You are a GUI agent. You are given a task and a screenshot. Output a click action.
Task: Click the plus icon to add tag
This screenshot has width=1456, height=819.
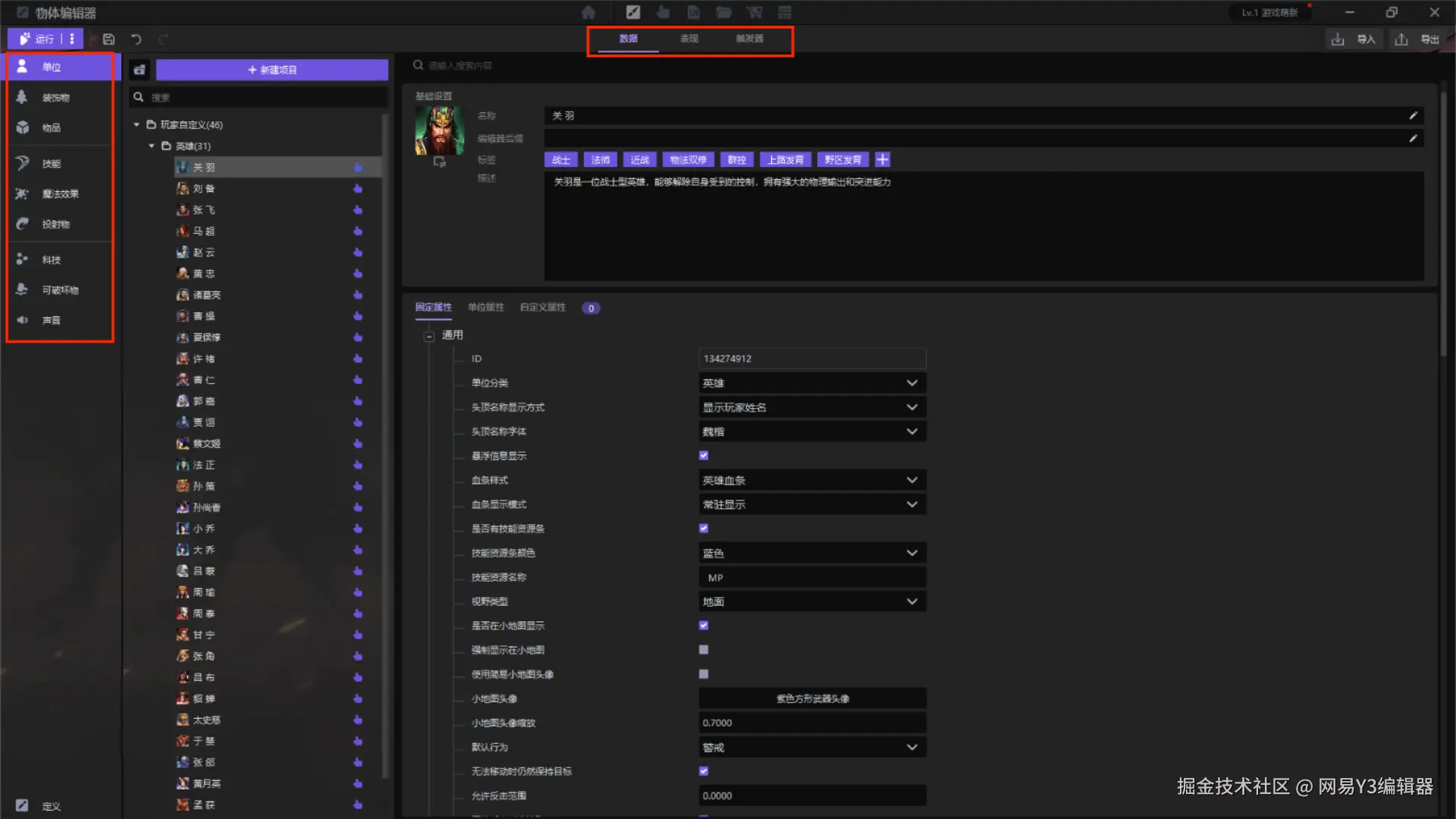coord(882,160)
